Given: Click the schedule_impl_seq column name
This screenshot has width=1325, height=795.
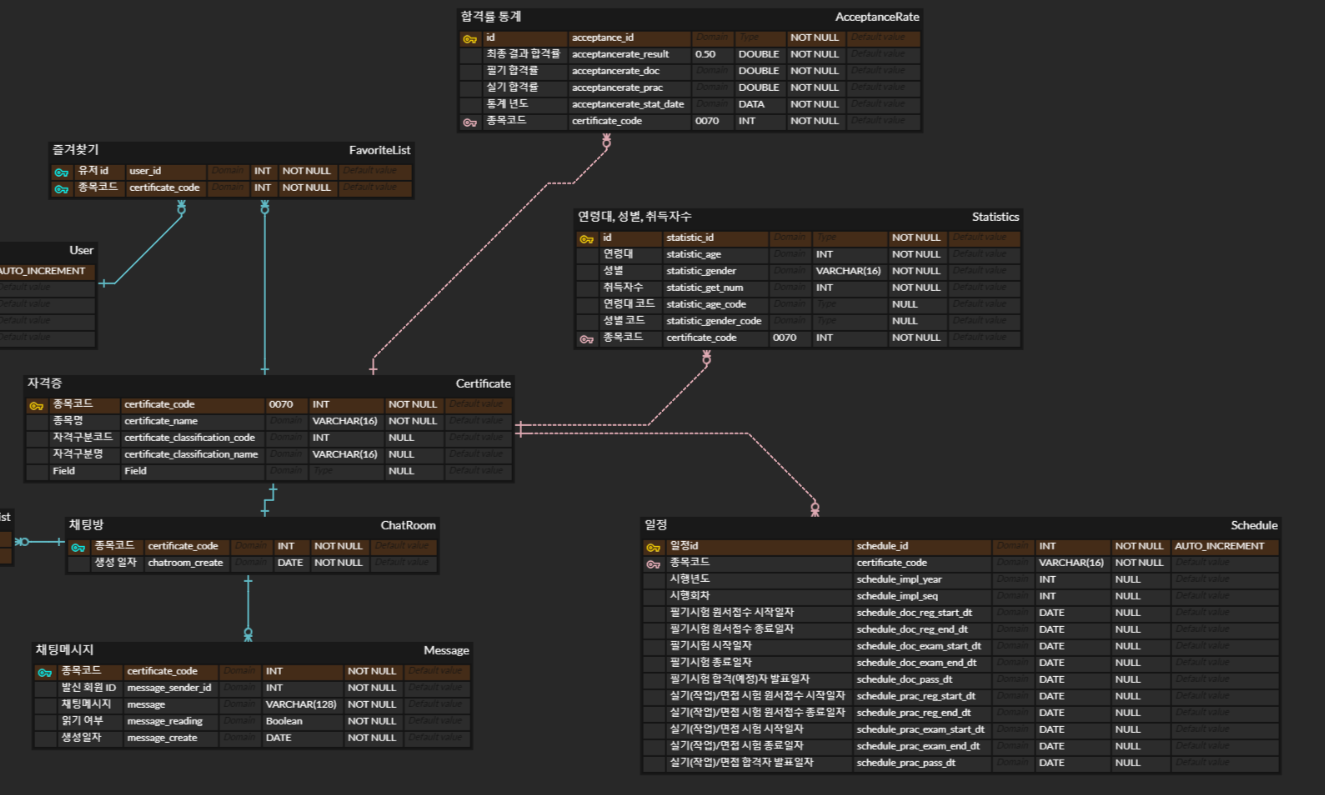Looking at the screenshot, I should 897,597.
